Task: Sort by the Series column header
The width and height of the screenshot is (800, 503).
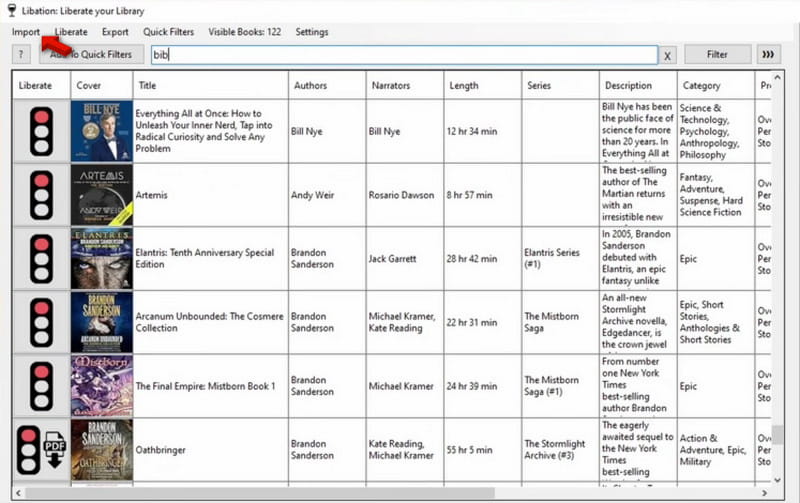Action: tap(560, 85)
